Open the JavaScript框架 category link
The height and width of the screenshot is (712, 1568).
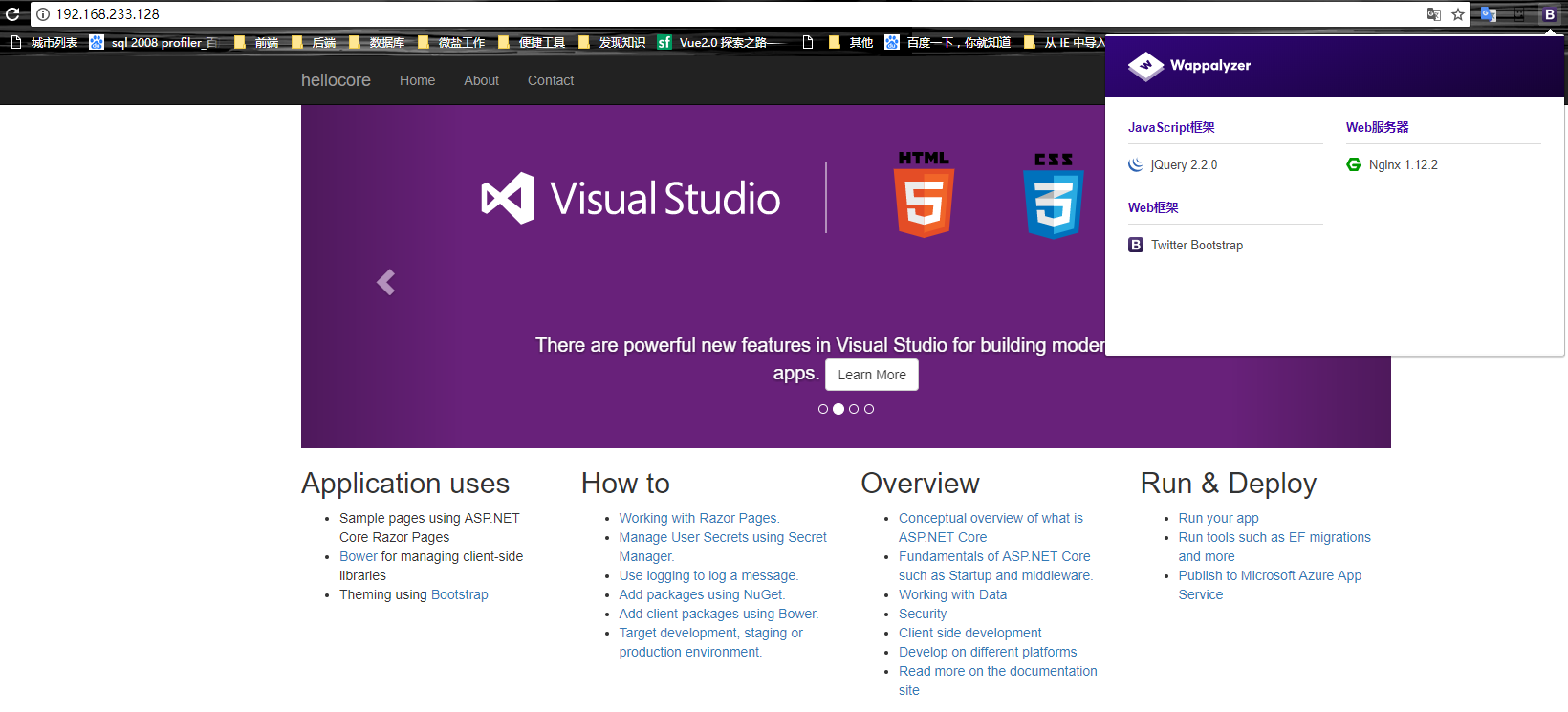click(x=1171, y=127)
